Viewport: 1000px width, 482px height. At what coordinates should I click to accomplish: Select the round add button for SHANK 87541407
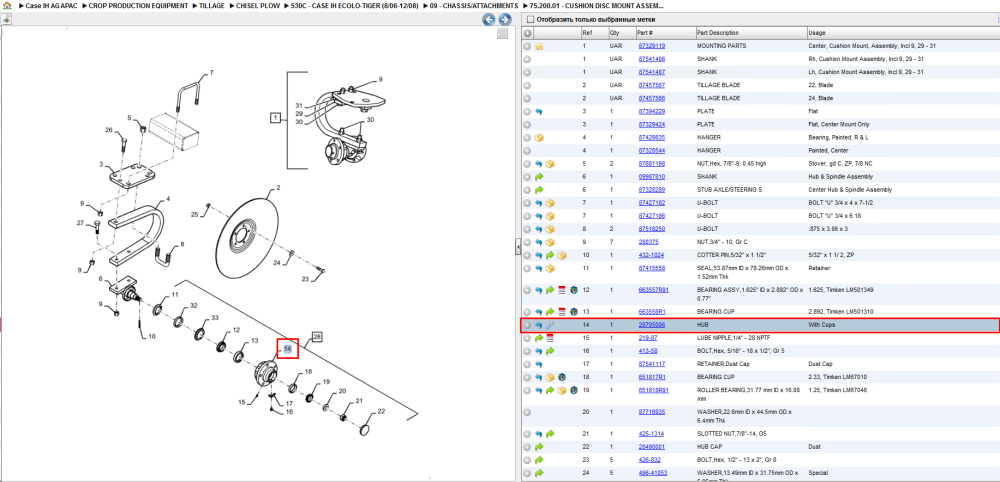527,73
